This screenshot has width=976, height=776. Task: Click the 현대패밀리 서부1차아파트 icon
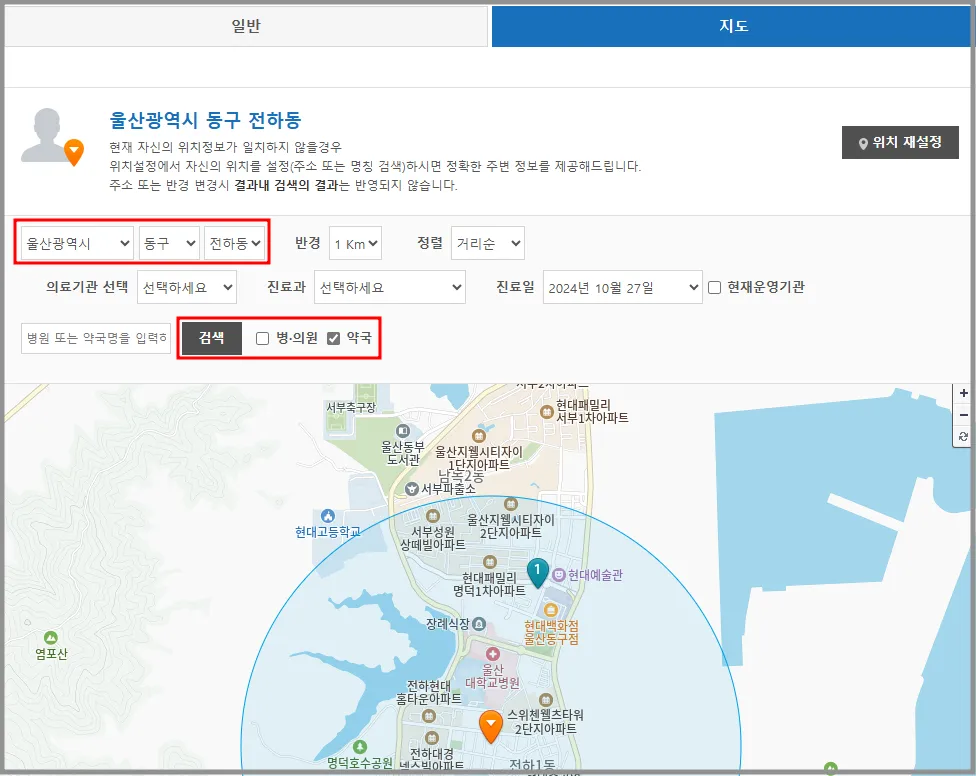[547, 411]
